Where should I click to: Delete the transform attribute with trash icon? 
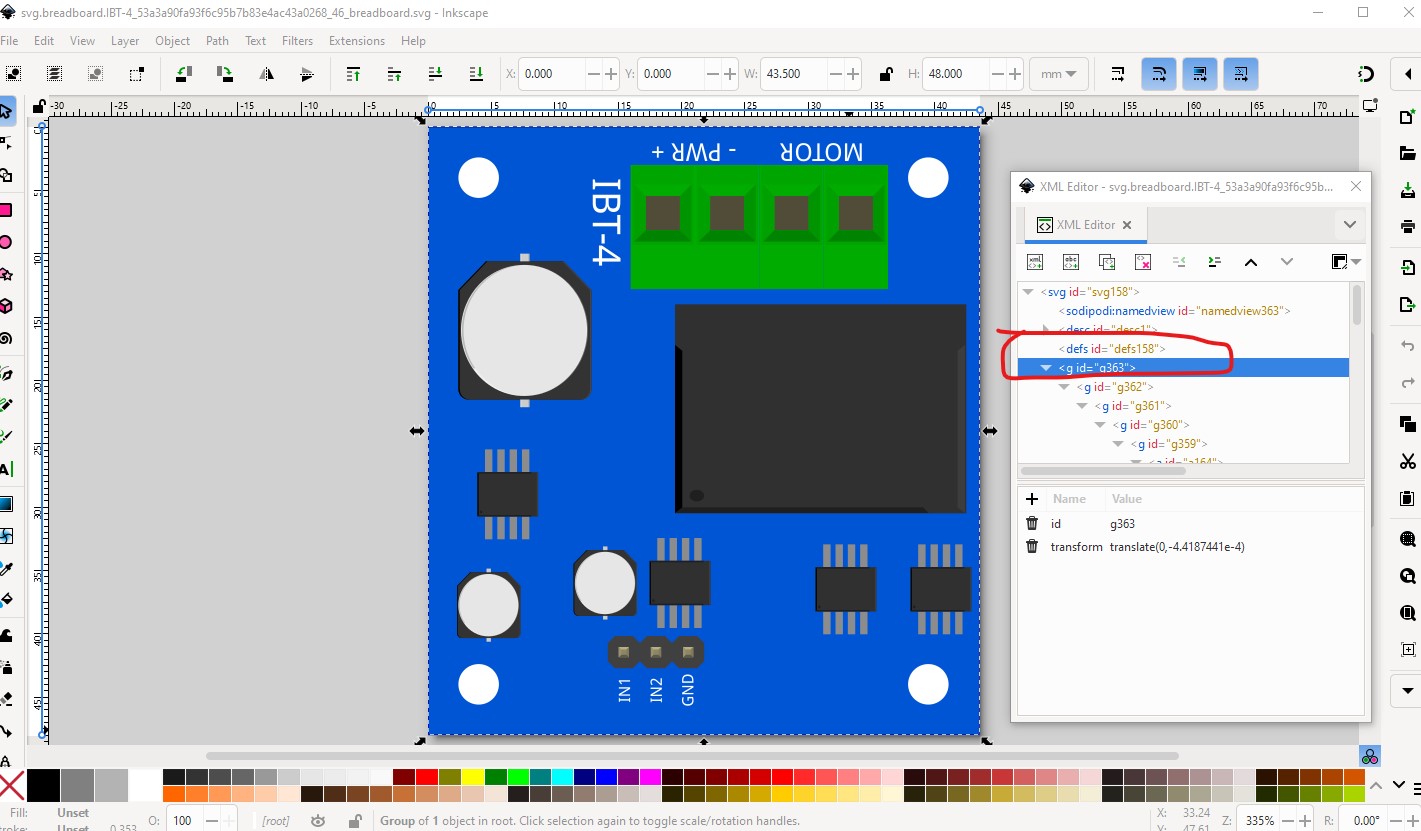pyautogui.click(x=1032, y=547)
